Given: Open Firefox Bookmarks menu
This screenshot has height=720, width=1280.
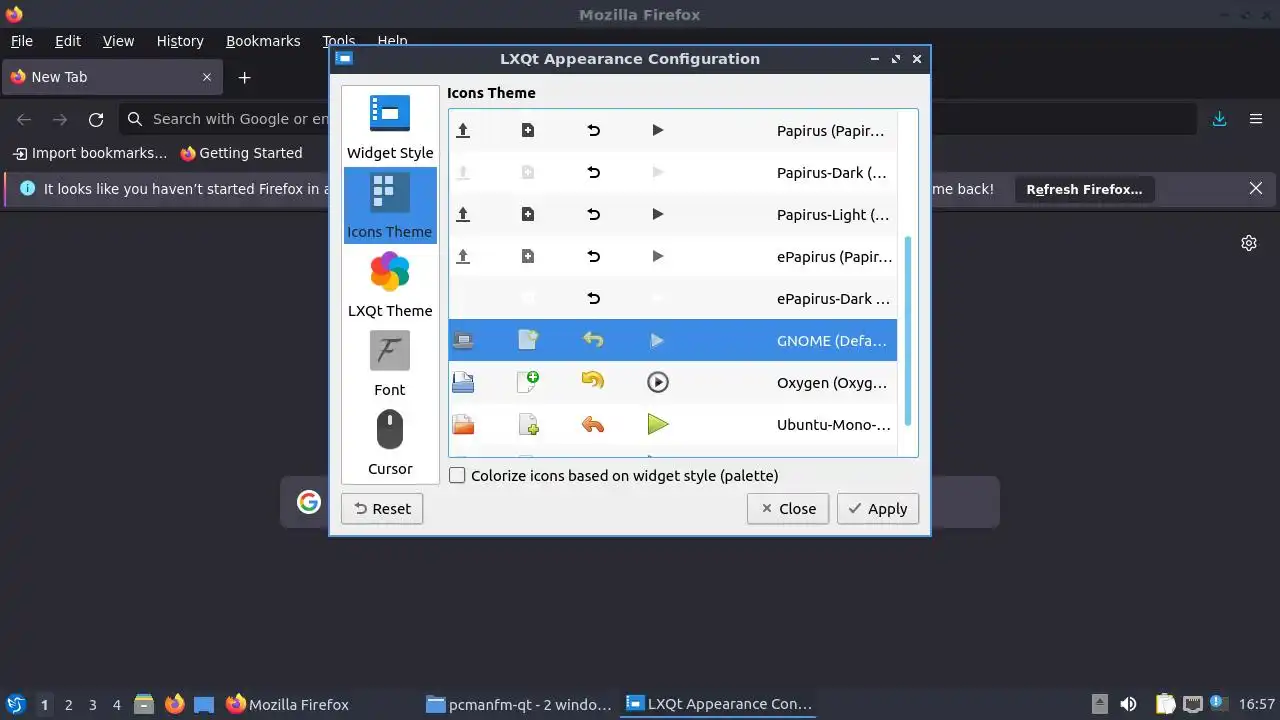Looking at the screenshot, I should 263,41.
